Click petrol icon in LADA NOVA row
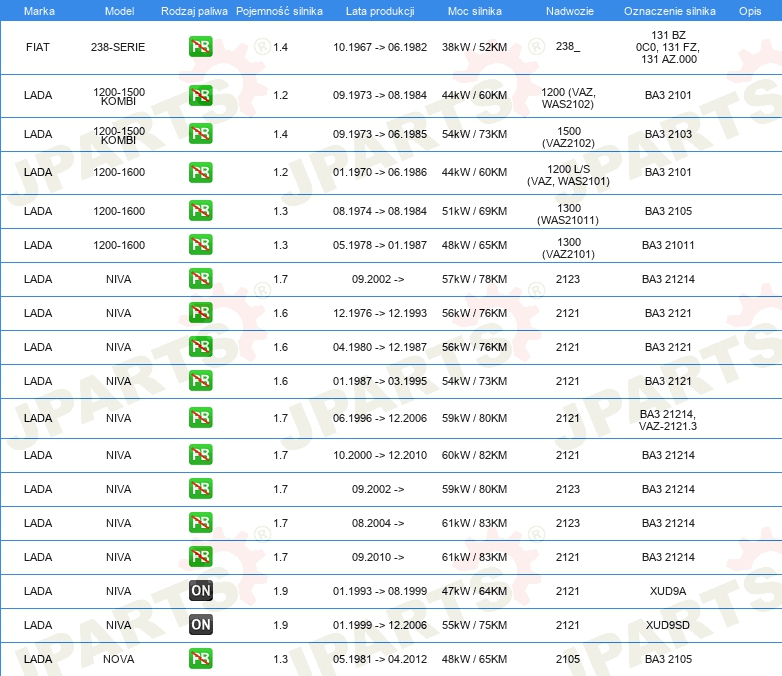Image resolution: width=782 pixels, height=676 pixels. [200, 659]
